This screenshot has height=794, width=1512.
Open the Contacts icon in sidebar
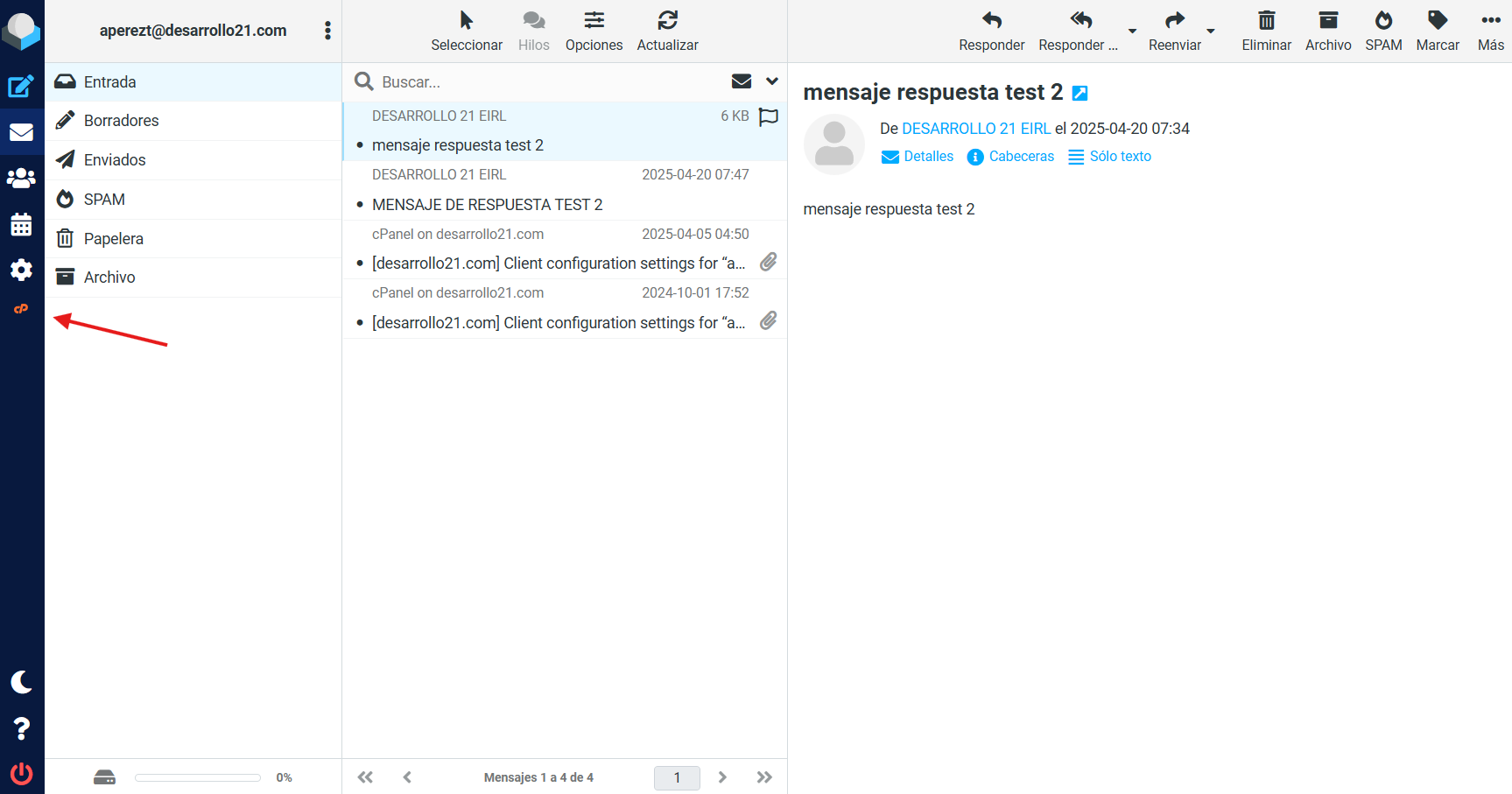[21, 179]
